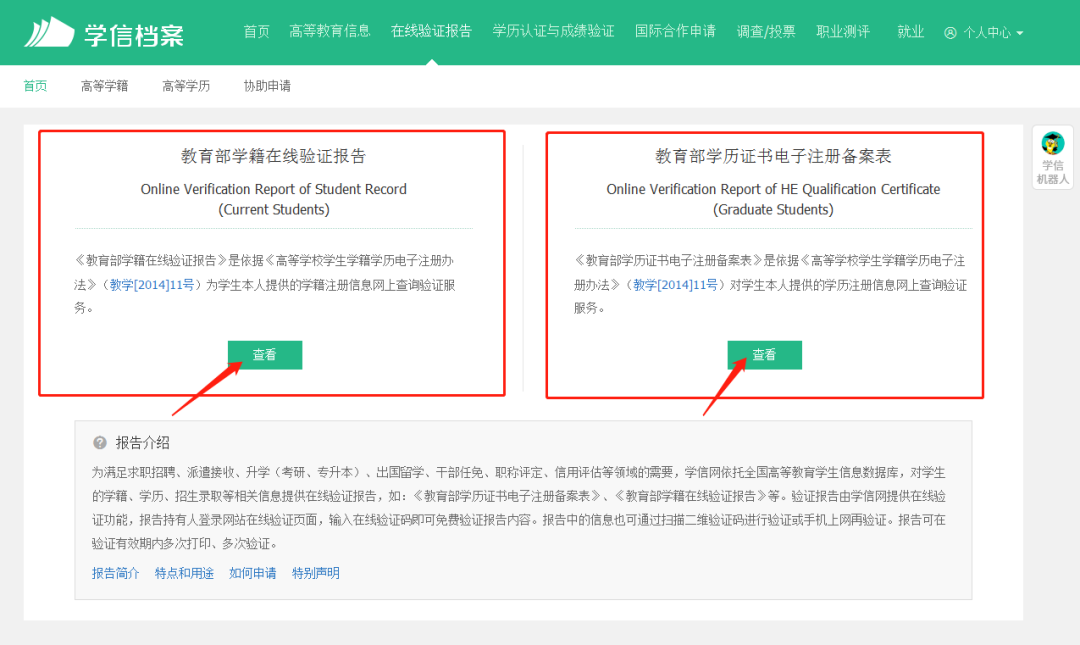This screenshot has width=1080, height=645.
Task: Switch to the 高等学籍 tab
Action: [104, 85]
